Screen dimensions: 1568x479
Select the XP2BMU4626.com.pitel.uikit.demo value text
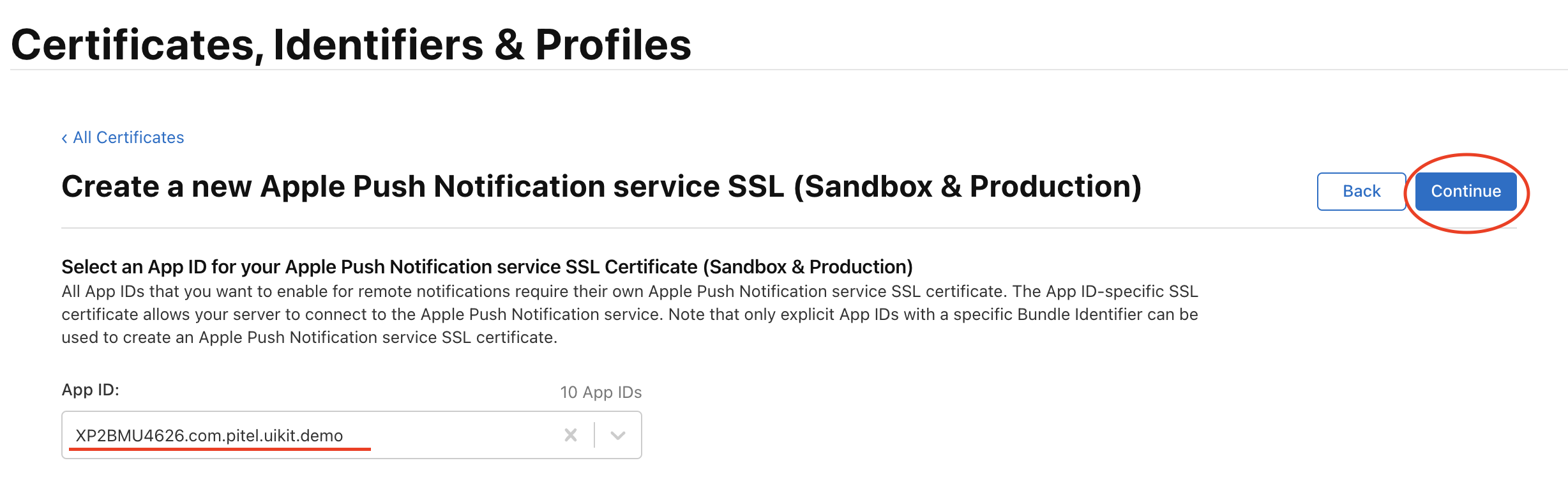209,436
